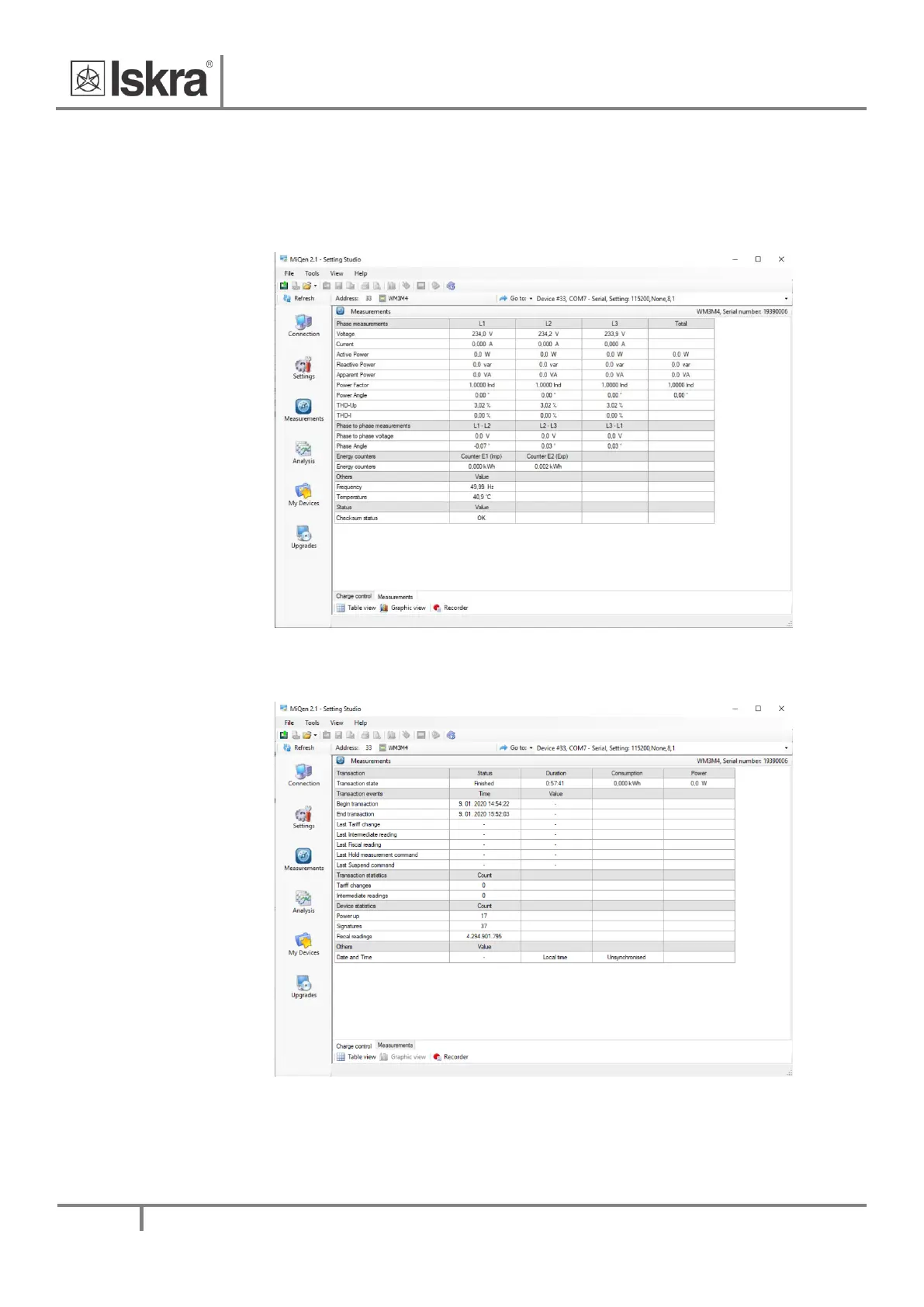Select the Frequency value 49,99 Hz
The width and height of the screenshot is (924, 1307).
coord(483,487)
